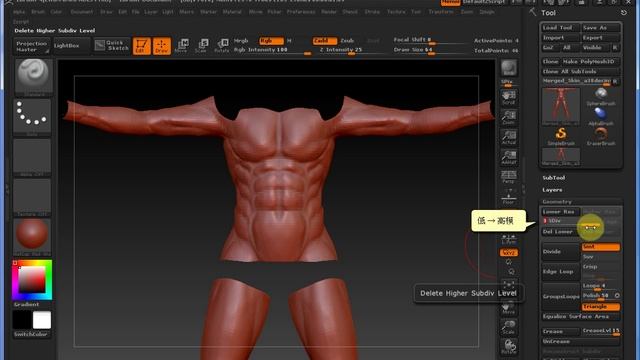The width and height of the screenshot is (640, 360).
Task: Adjust the Draw Size slider
Action: 429,50
